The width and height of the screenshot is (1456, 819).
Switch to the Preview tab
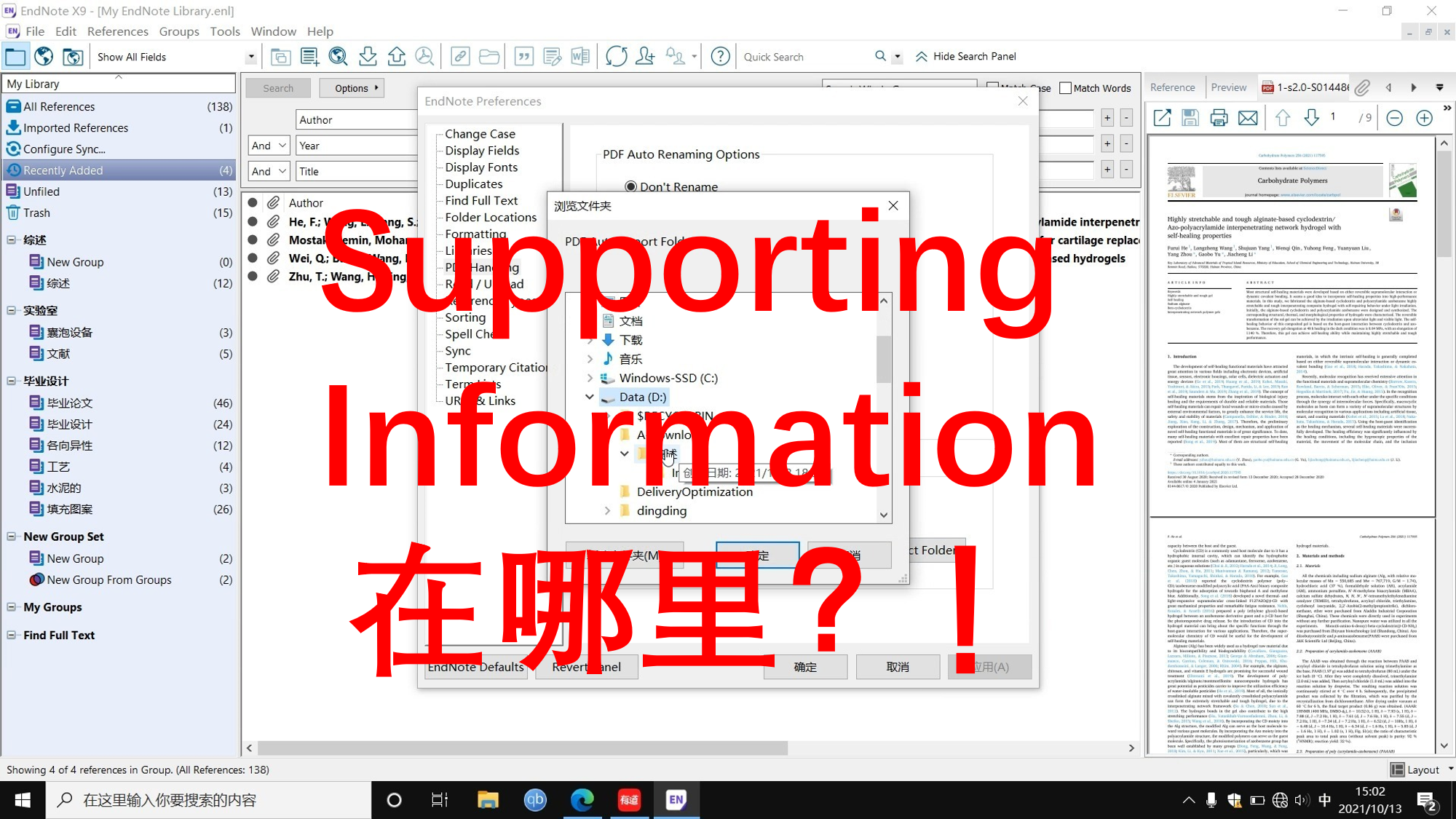tap(1230, 87)
